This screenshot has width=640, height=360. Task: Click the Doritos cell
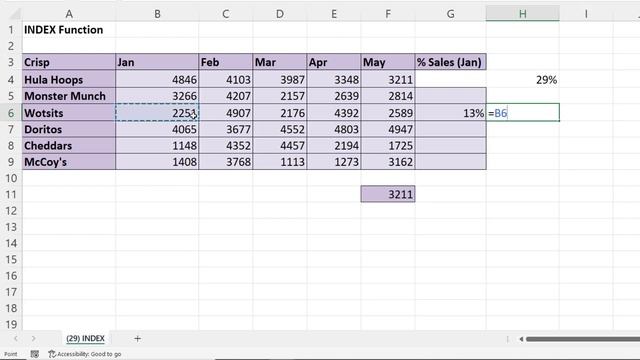click(69, 129)
